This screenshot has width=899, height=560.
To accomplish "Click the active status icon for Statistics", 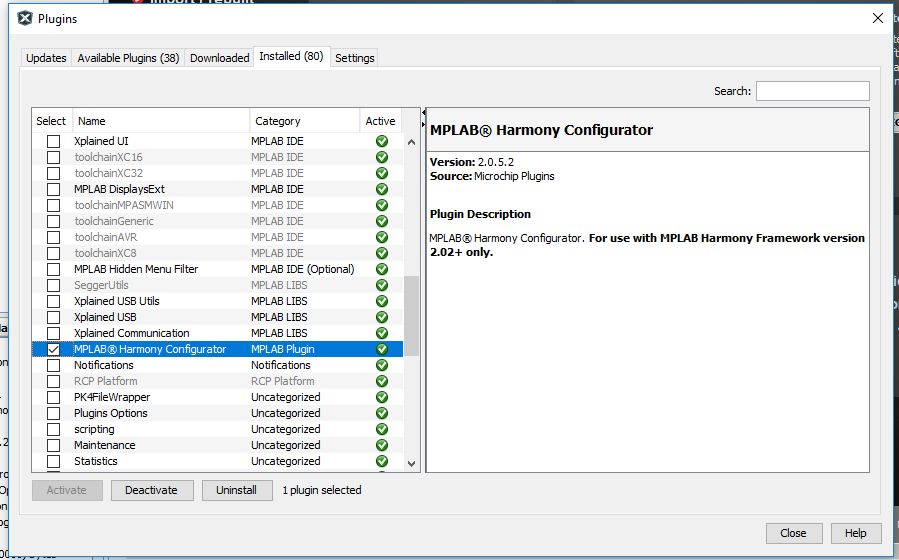I will [x=382, y=461].
